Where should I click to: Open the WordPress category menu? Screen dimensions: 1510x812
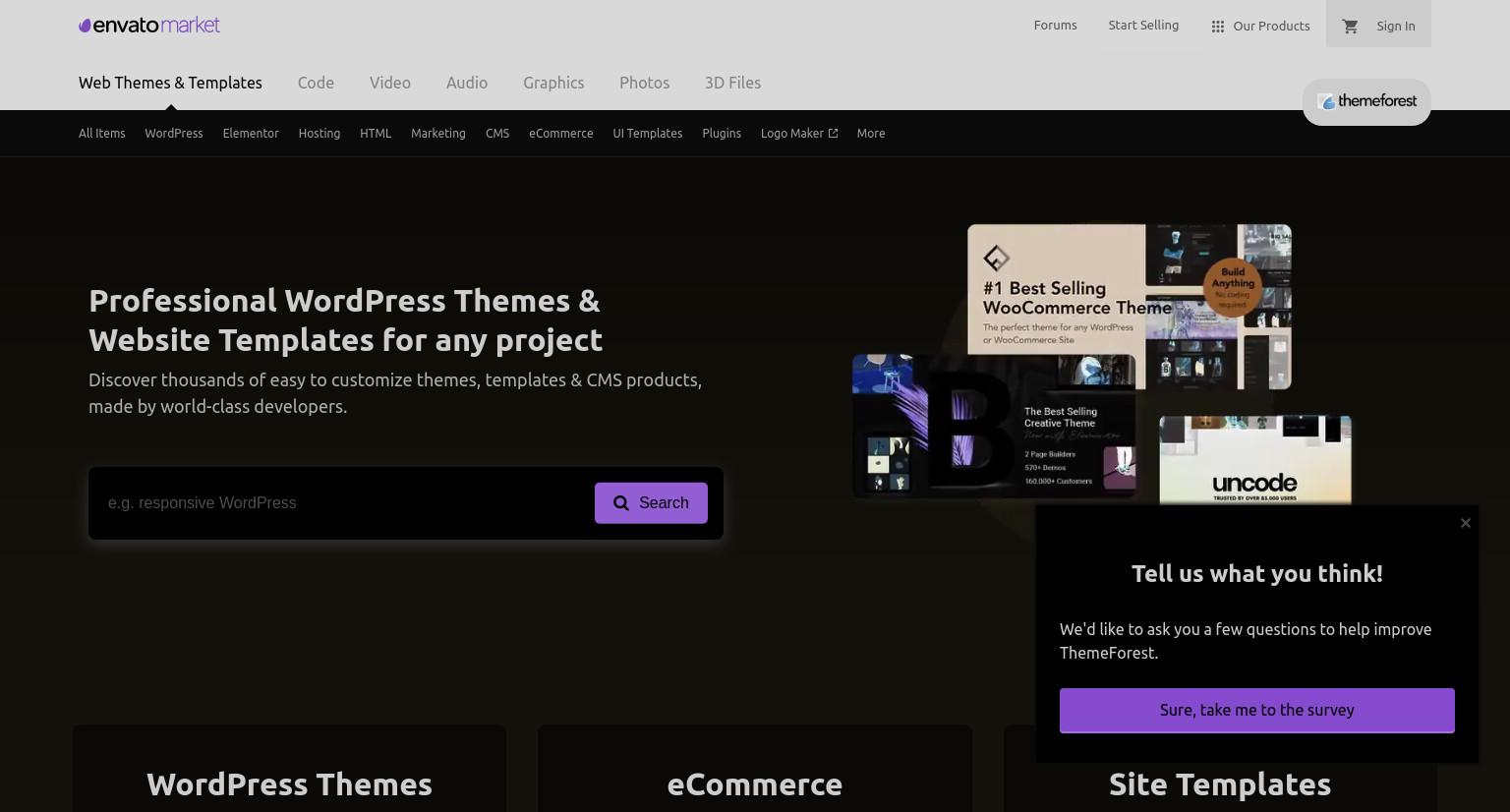(x=174, y=133)
